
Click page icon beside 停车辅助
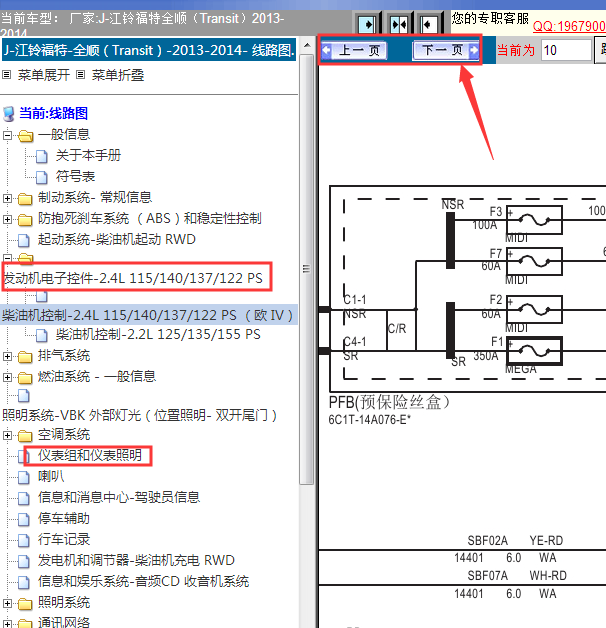click(24, 519)
